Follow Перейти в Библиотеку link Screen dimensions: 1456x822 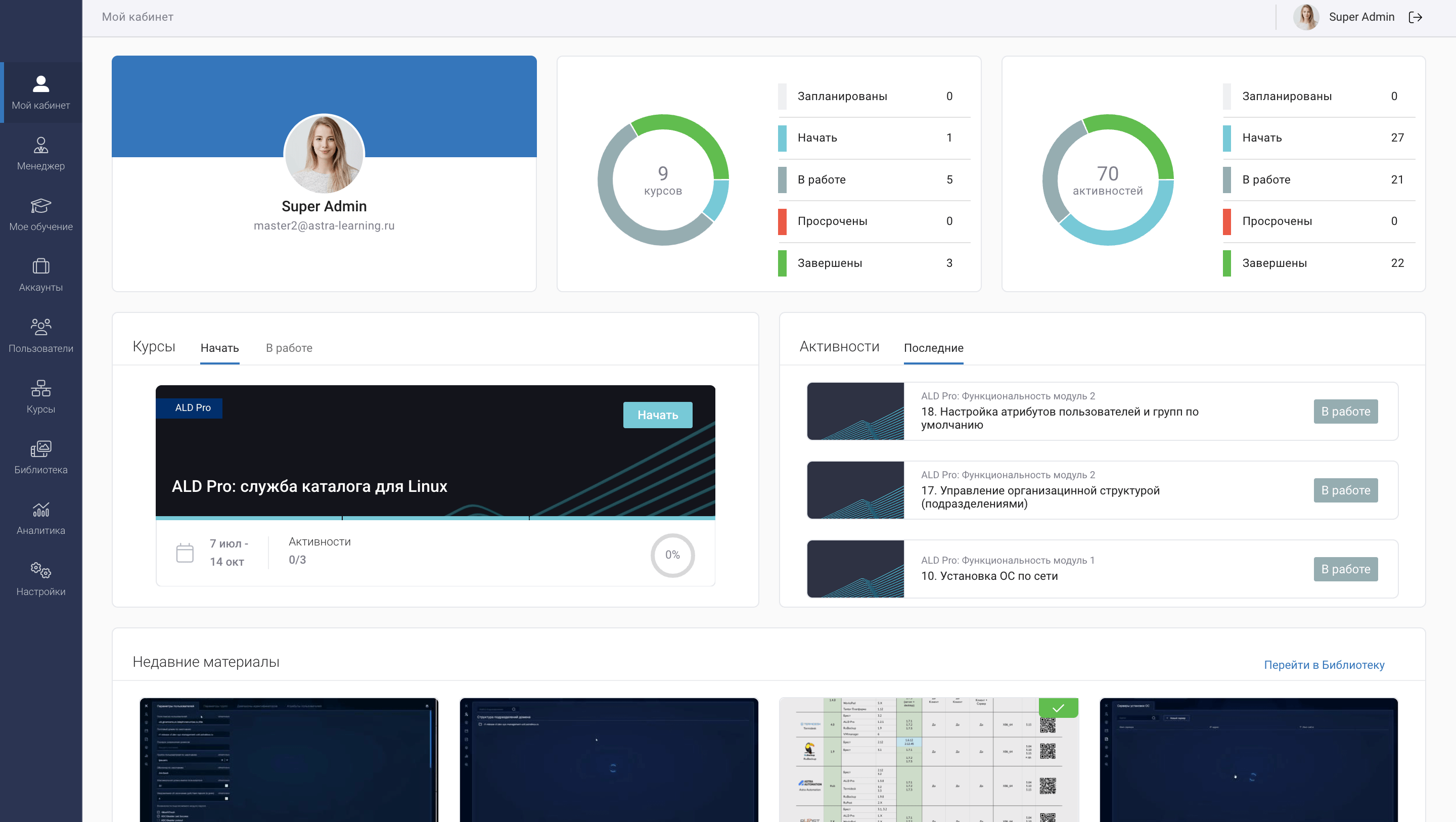pos(1324,665)
